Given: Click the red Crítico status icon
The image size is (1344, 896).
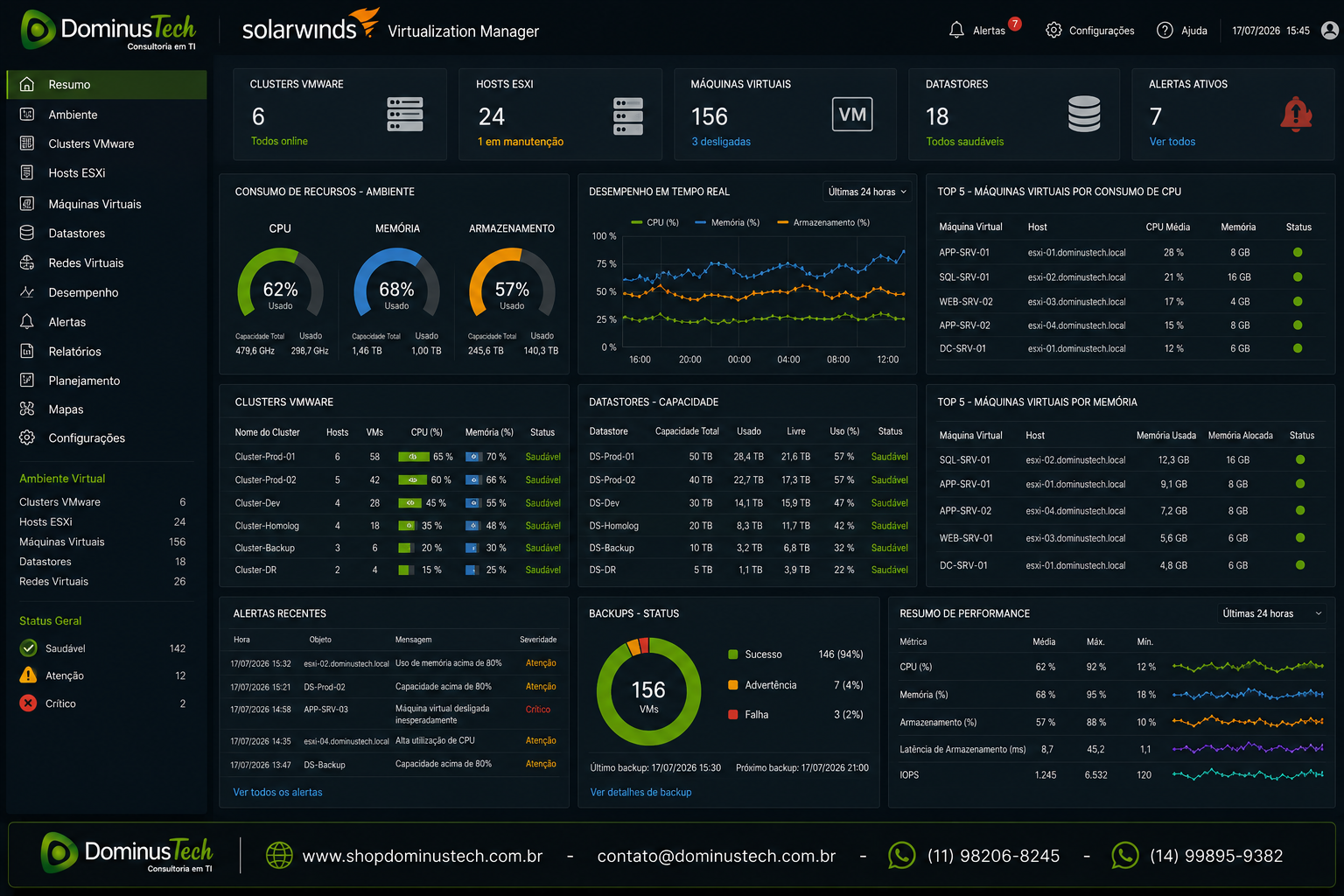Looking at the screenshot, I should 28,703.
